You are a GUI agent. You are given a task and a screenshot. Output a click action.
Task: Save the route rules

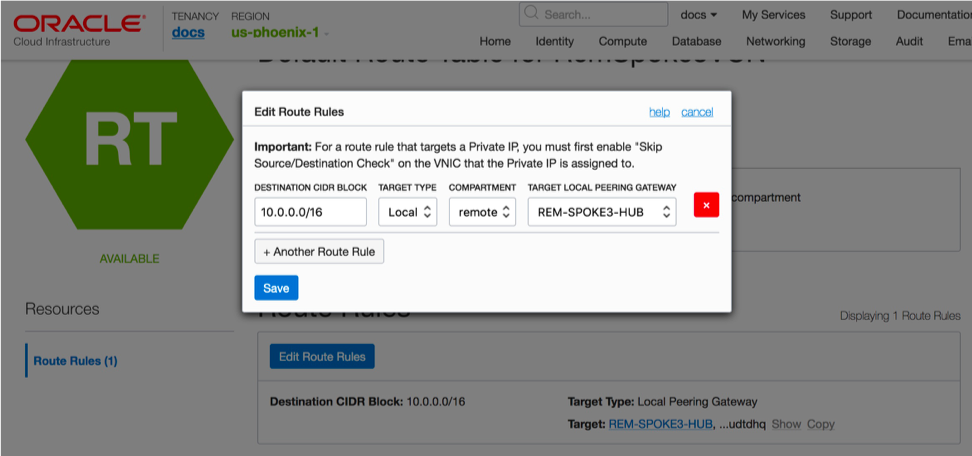pyautogui.click(x=276, y=288)
